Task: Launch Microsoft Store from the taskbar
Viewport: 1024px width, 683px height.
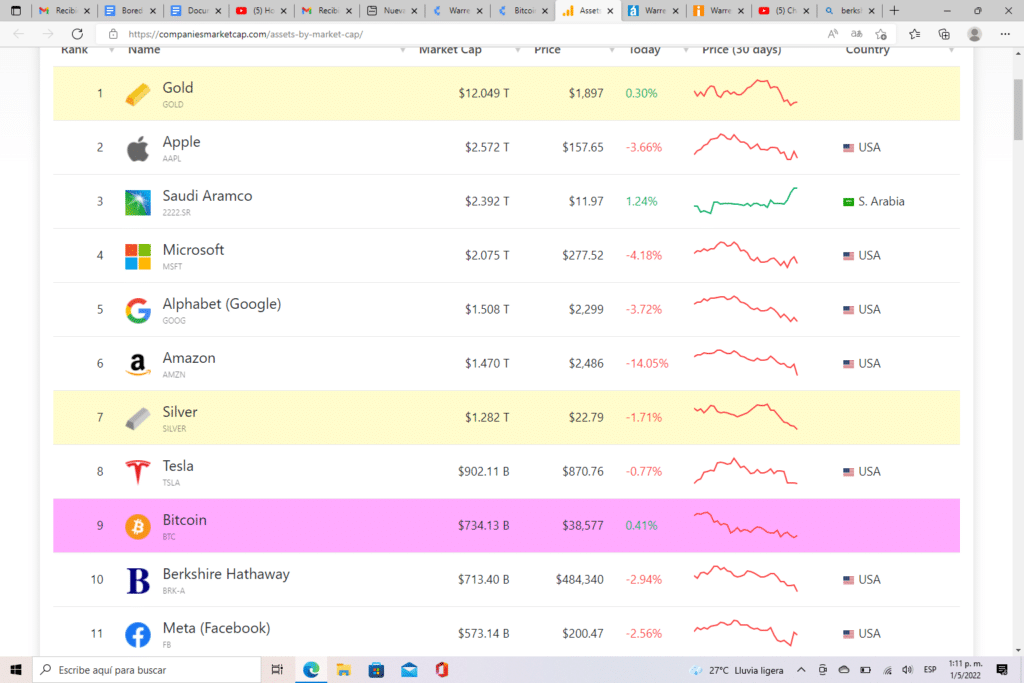Action: pyautogui.click(x=376, y=670)
